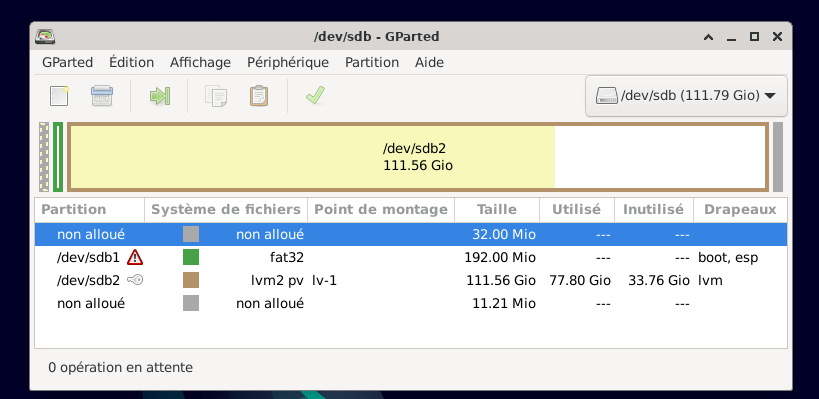The height and width of the screenshot is (399, 819).
Task: Click the '77.80 Gio' used cell
Action: (x=580, y=280)
